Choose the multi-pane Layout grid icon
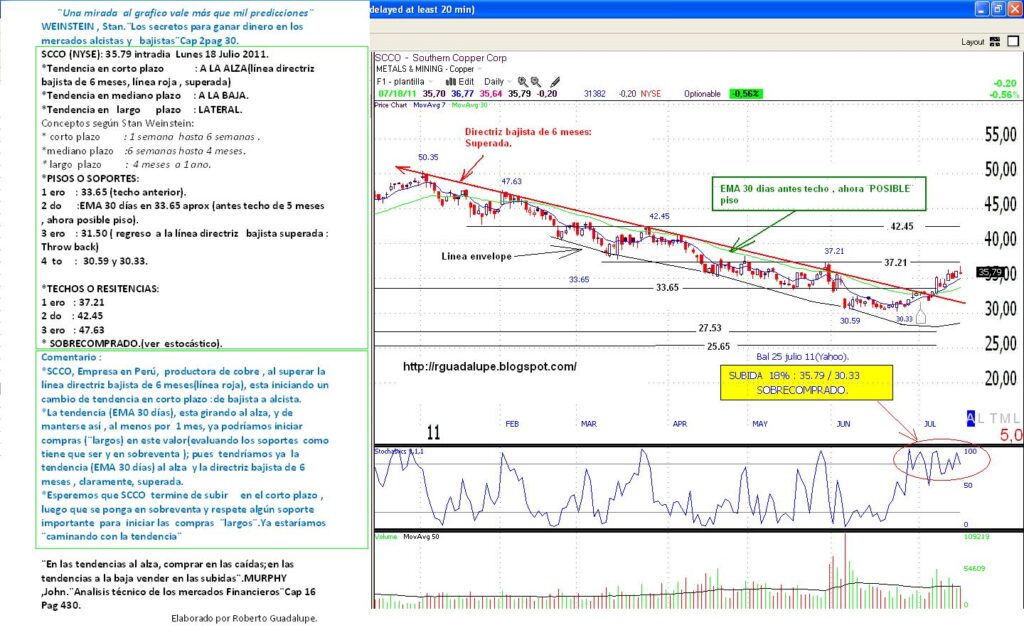Screen dimensions: 1024x640 (x=995, y=42)
